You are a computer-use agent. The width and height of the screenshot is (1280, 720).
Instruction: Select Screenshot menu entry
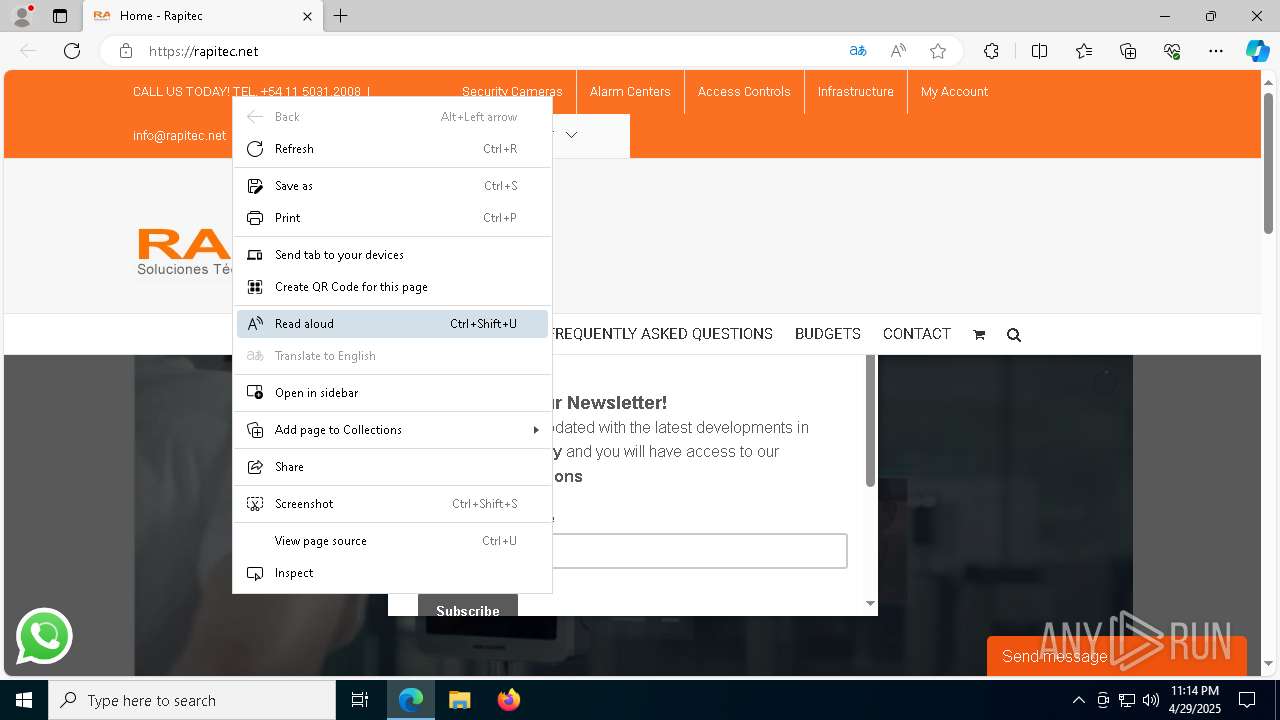(392, 504)
